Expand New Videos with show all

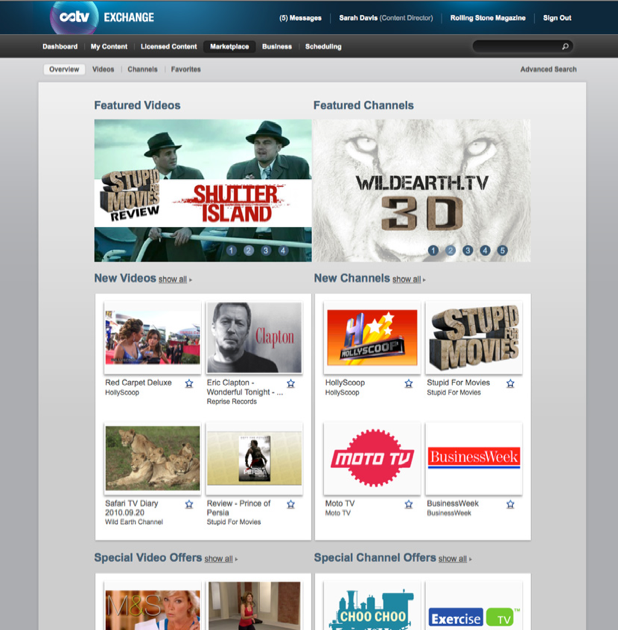click(174, 280)
